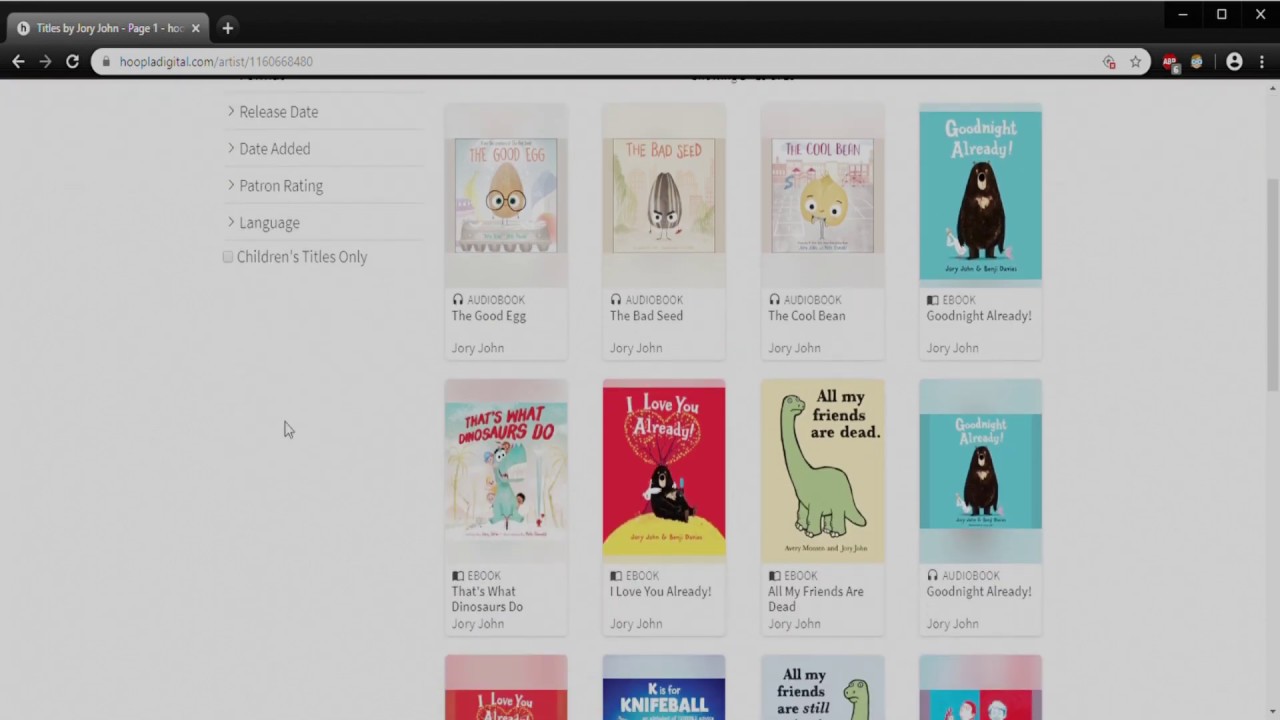Click Jory John under That's What Dinosaurs Do
The width and height of the screenshot is (1280, 720).
(478, 624)
